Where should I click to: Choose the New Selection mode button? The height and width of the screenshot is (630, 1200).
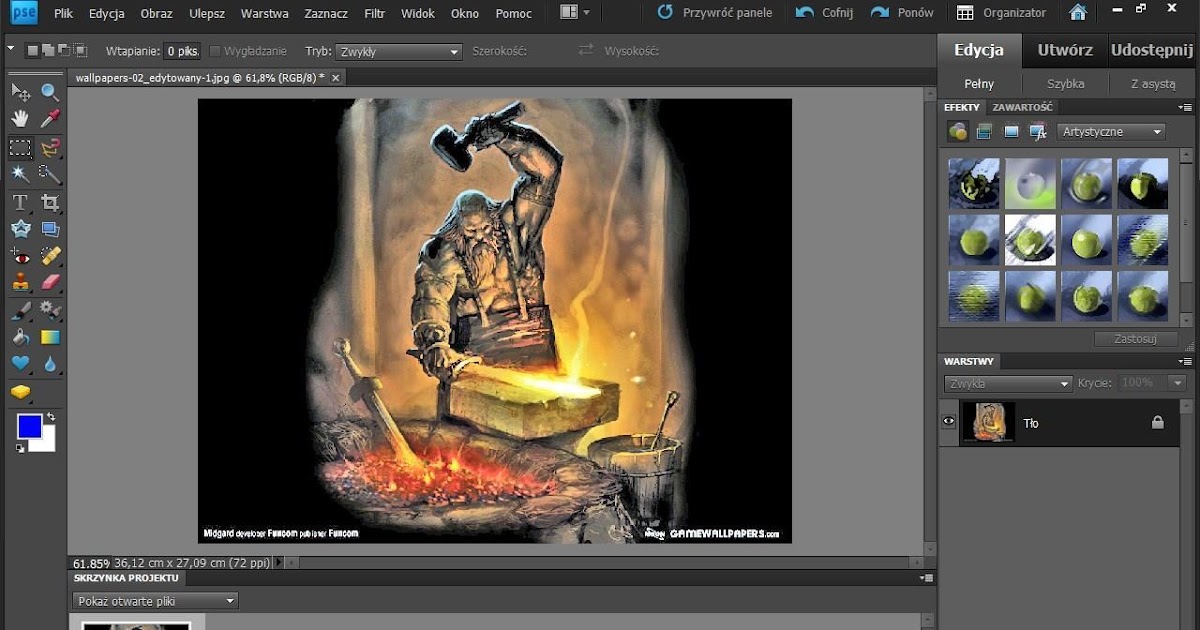(33, 51)
